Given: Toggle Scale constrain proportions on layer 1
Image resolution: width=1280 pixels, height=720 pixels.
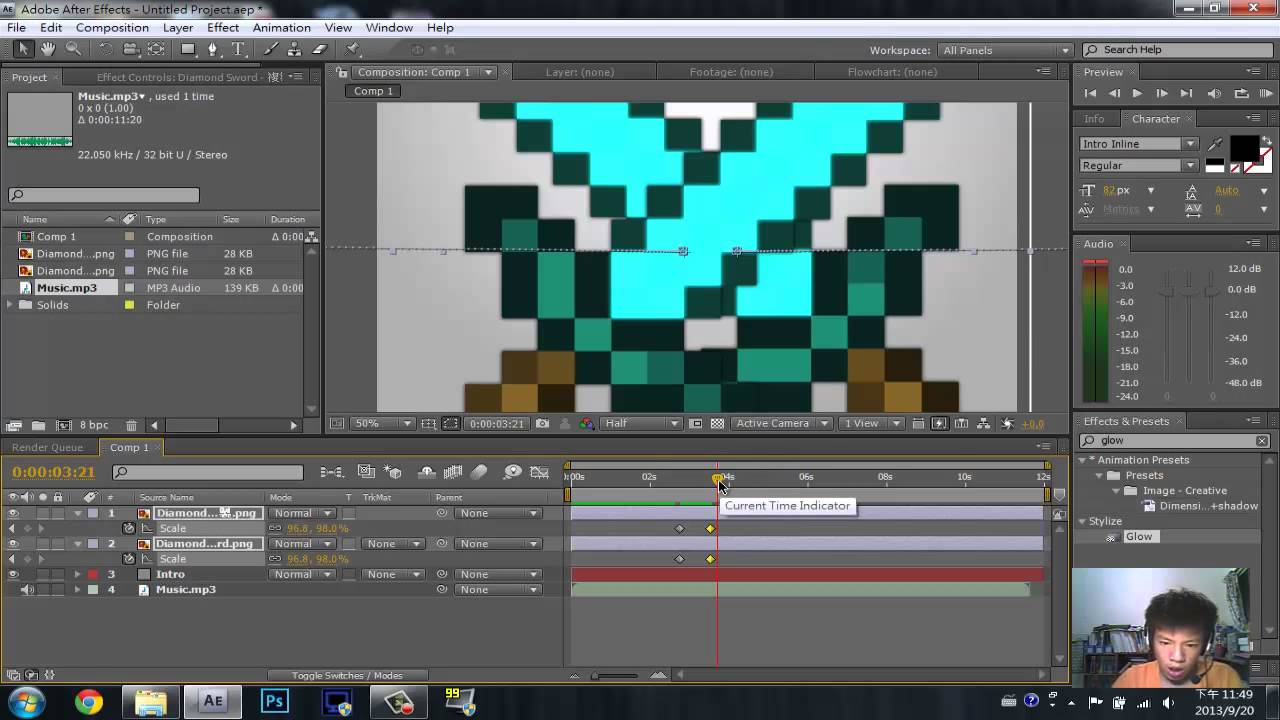Looking at the screenshot, I should [275, 529].
